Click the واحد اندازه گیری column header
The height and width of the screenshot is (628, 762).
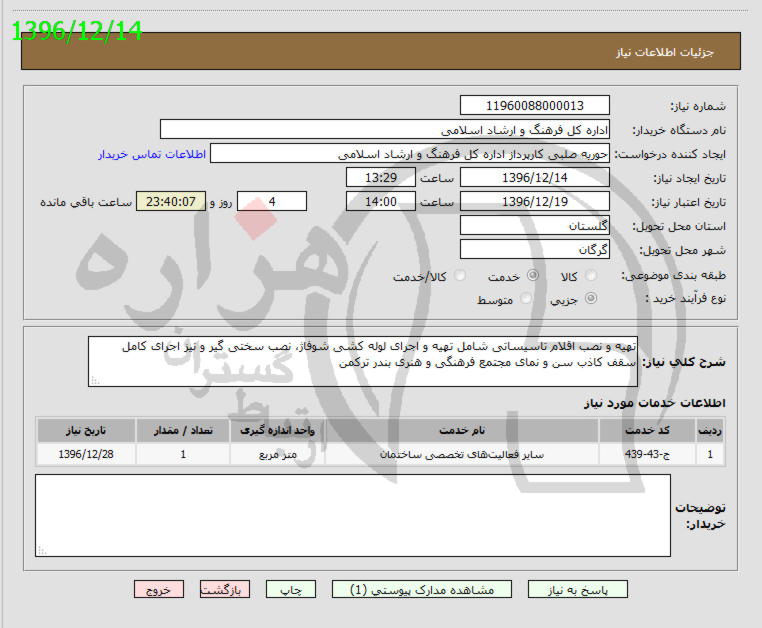coord(277,430)
